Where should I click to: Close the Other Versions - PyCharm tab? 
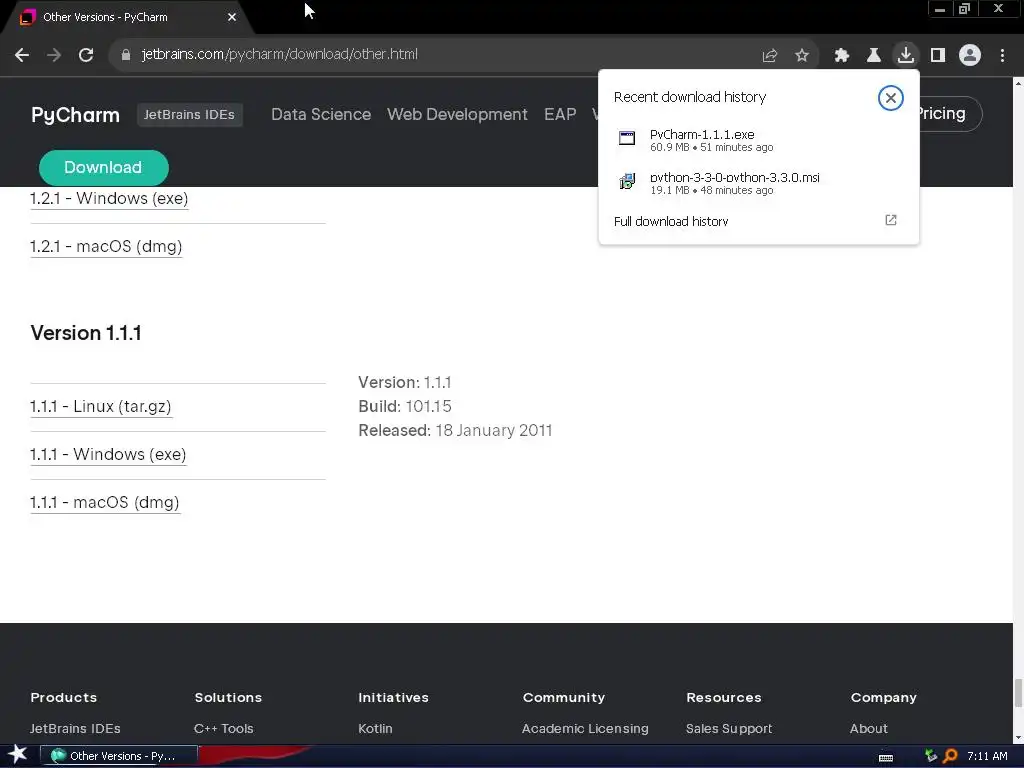(232, 18)
